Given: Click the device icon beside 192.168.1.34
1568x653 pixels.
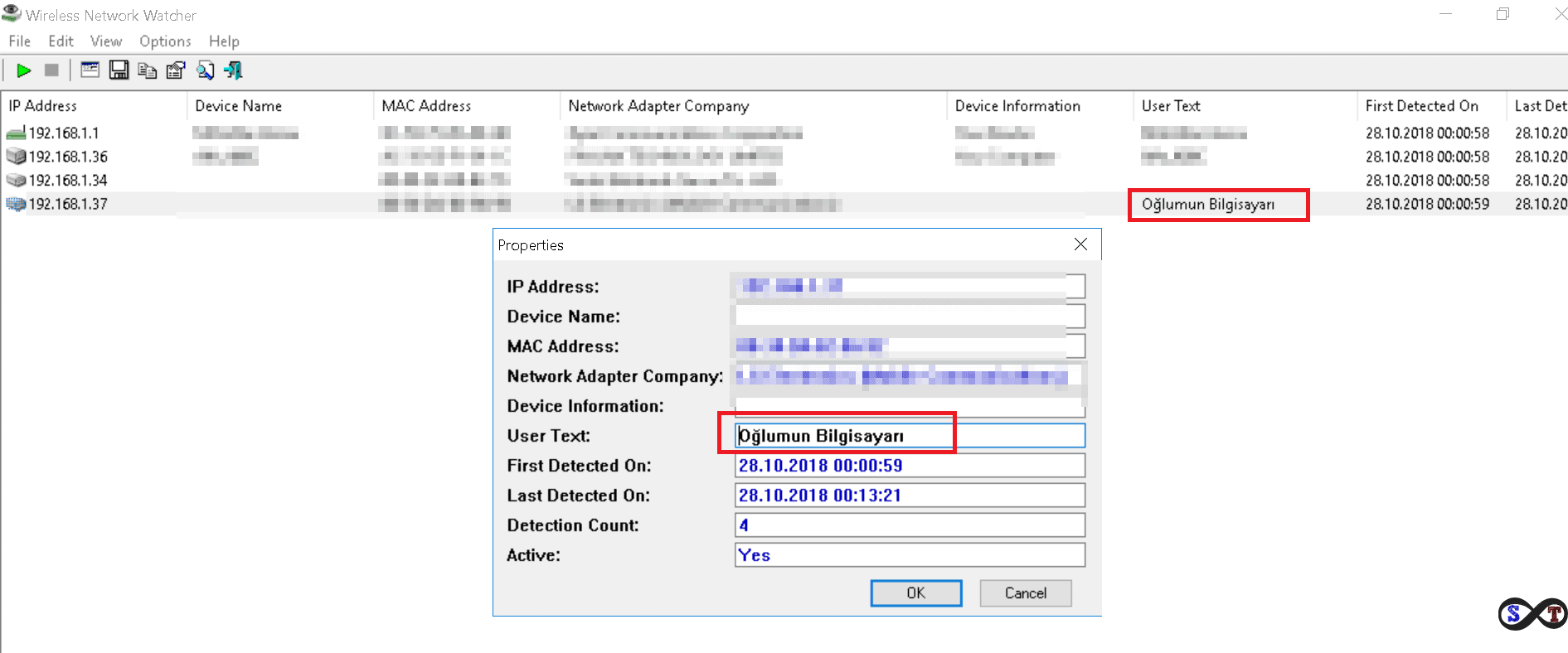Looking at the screenshot, I should (16, 180).
